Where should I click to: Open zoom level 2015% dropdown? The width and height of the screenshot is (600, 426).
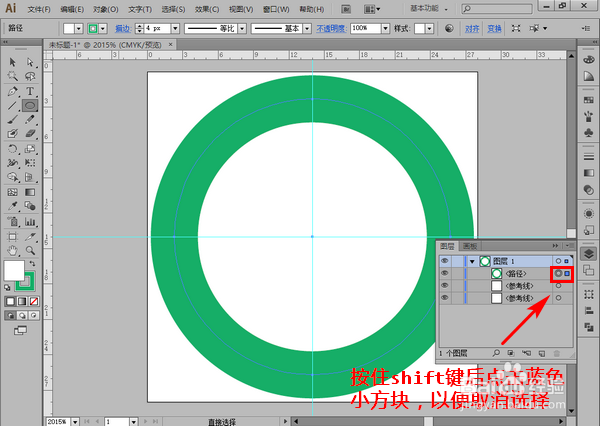click(75, 422)
